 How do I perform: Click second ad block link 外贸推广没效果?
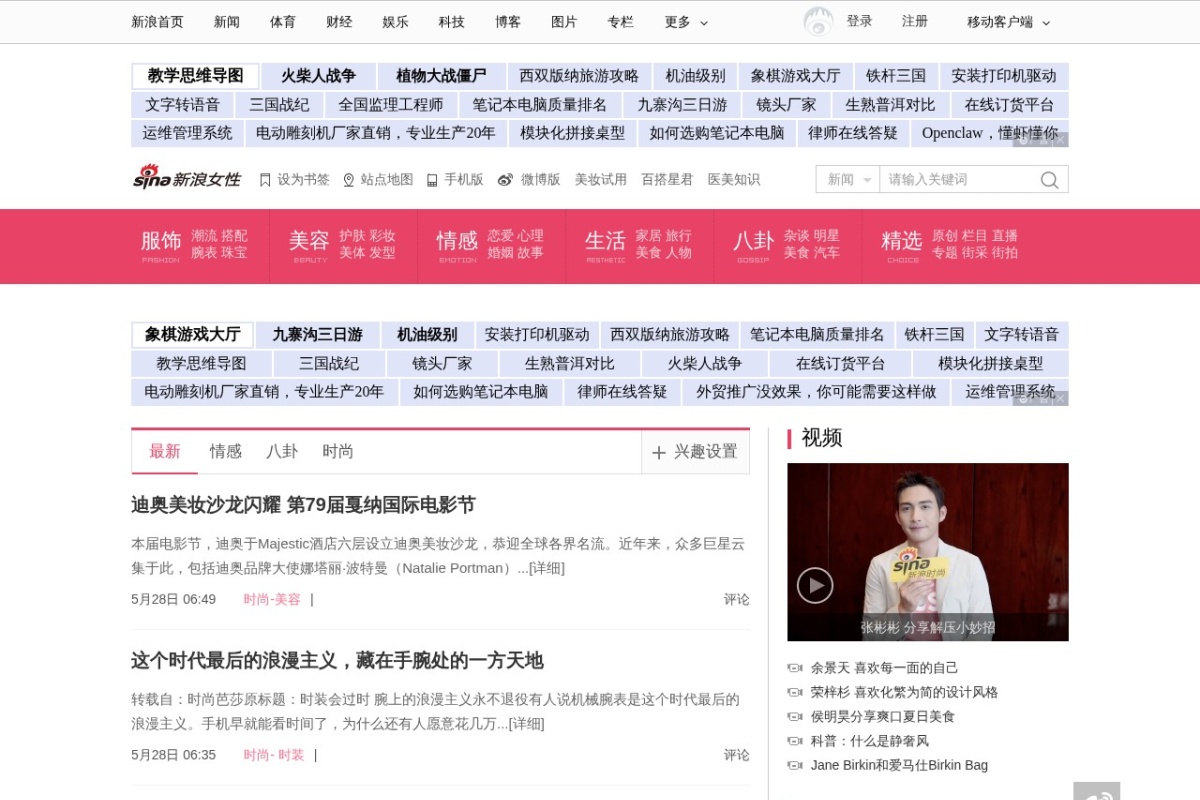click(816, 392)
